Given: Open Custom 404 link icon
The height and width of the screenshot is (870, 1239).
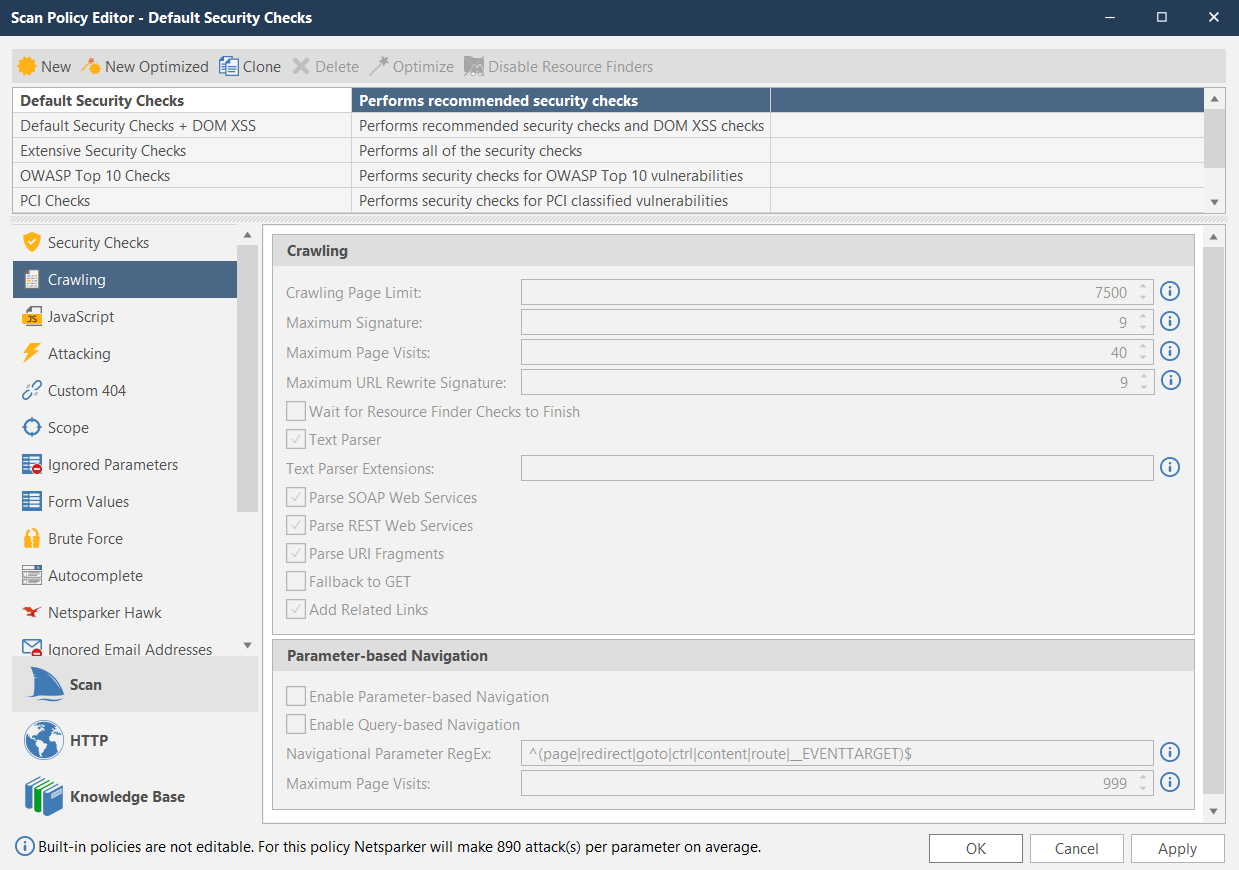Looking at the screenshot, I should 31,391.
